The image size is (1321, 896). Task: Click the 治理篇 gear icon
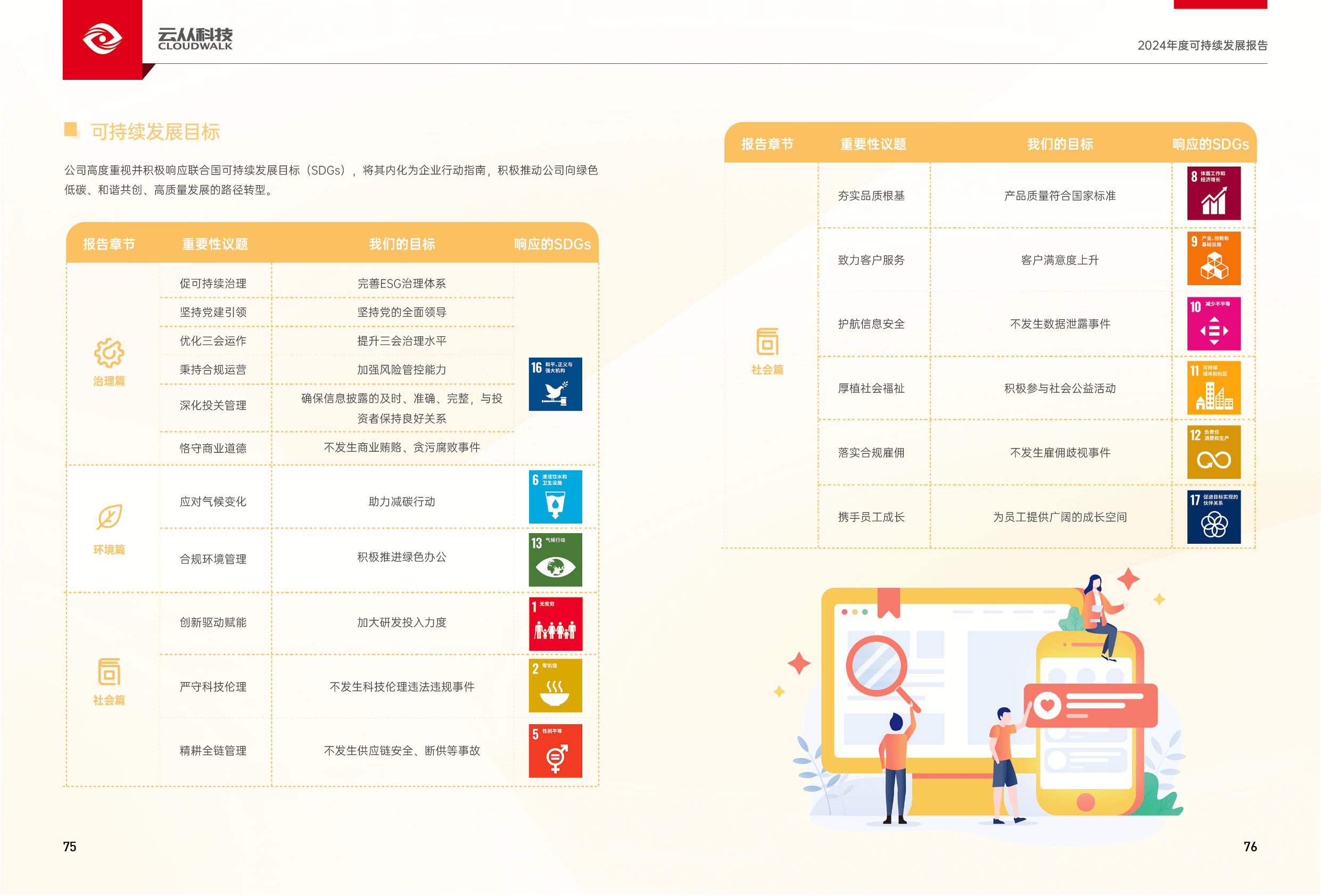click(x=109, y=353)
